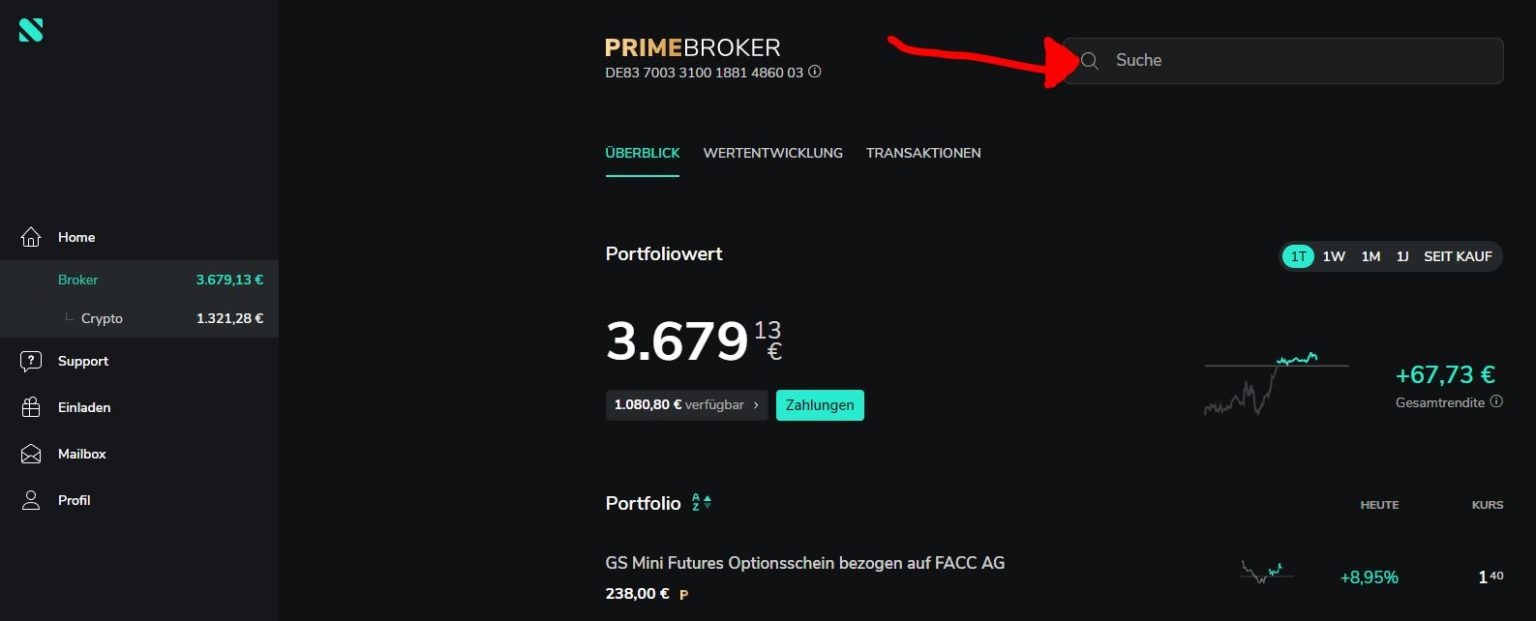Switch the chart range to 1W
Screen dimensions: 1536x621
pyautogui.click(x=1333, y=256)
